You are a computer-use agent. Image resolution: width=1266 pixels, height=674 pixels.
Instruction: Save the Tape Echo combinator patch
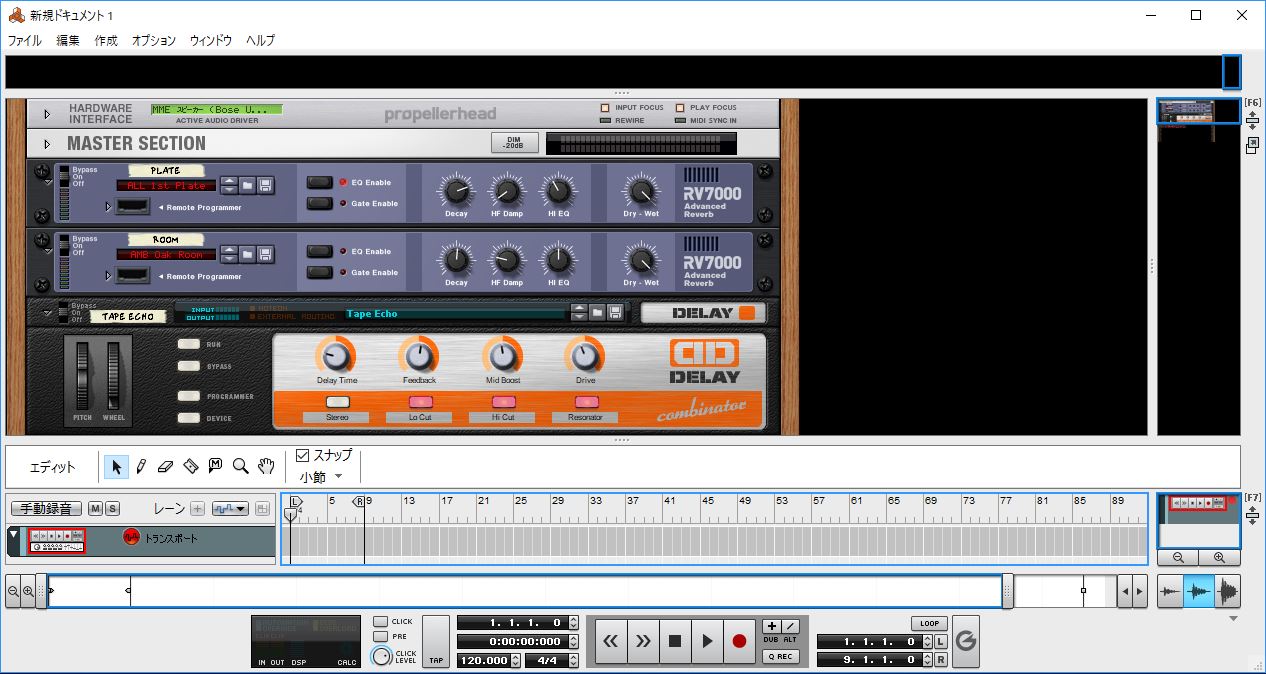pyautogui.click(x=615, y=313)
